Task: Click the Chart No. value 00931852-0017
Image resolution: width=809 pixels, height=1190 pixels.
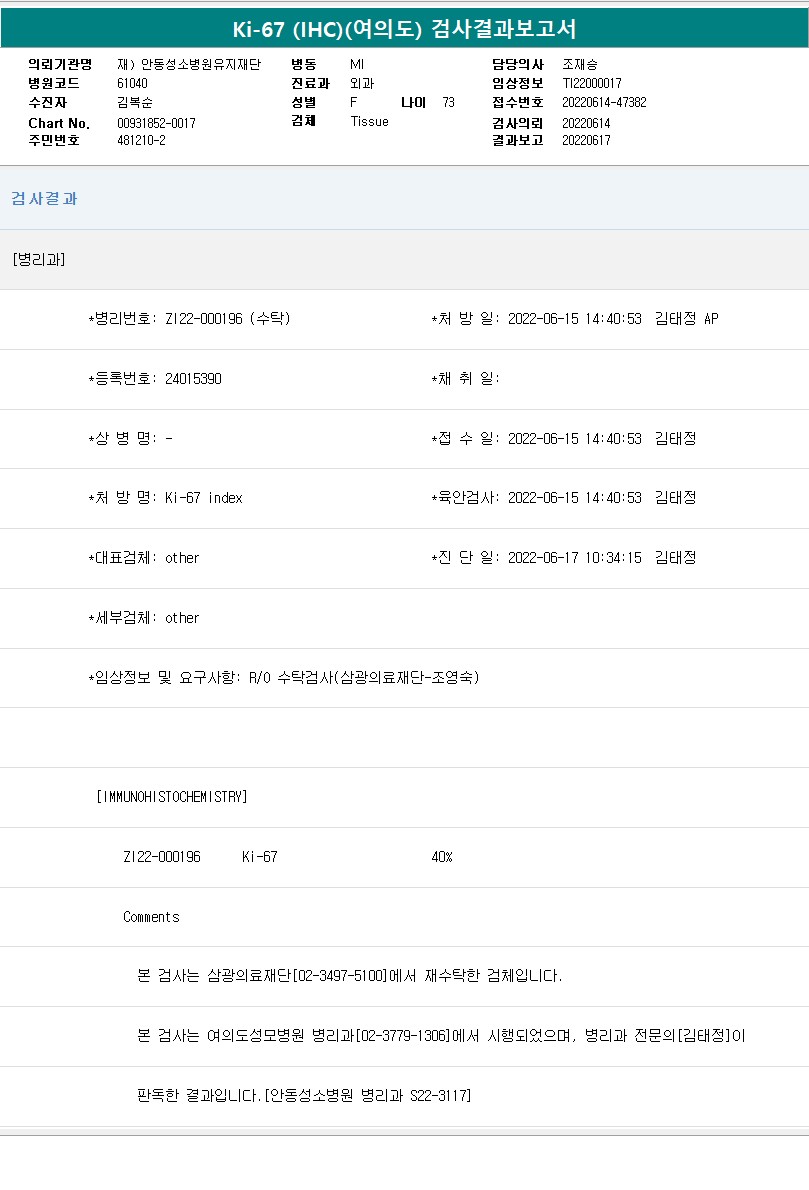Action: tap(156, 123)
